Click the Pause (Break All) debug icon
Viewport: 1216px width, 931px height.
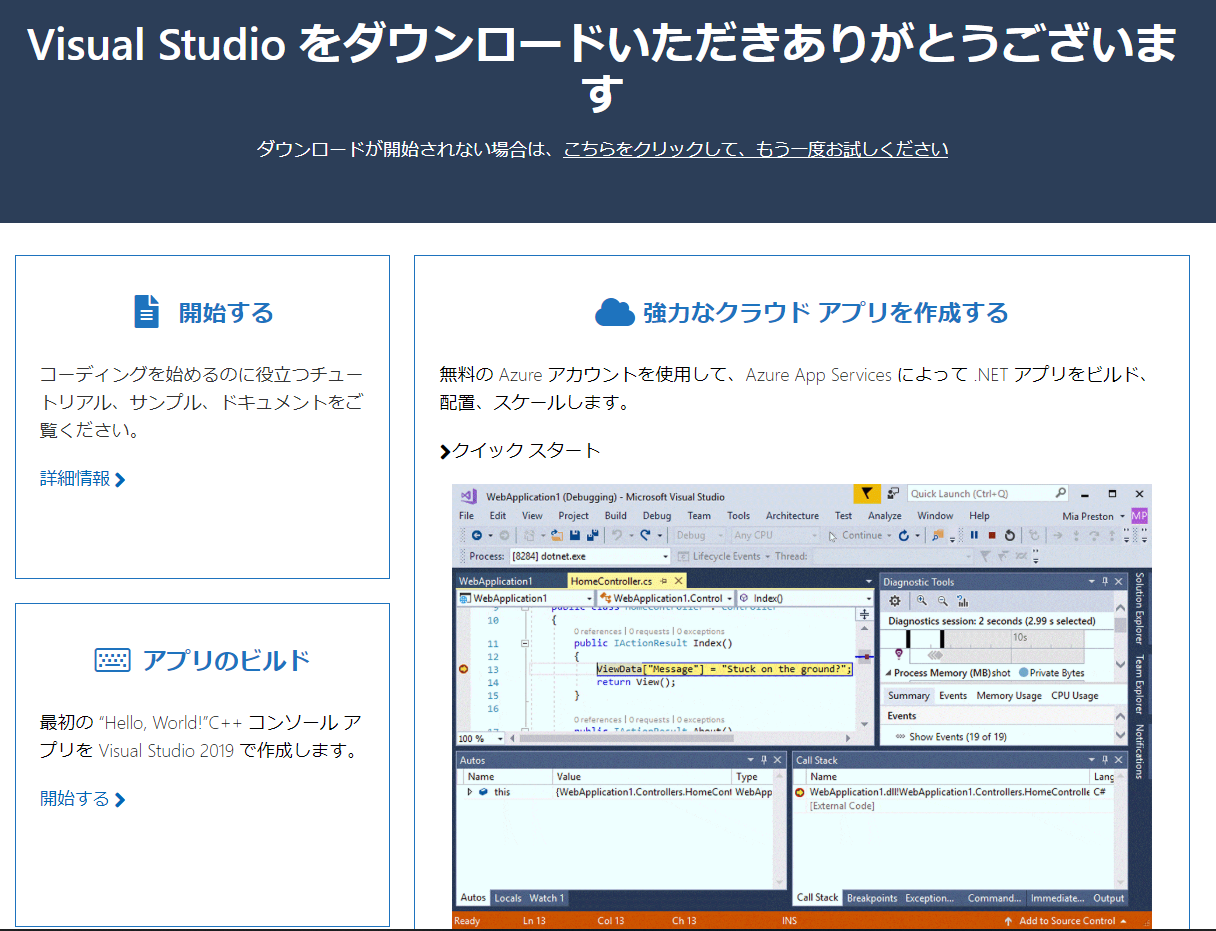pos(974,535)
